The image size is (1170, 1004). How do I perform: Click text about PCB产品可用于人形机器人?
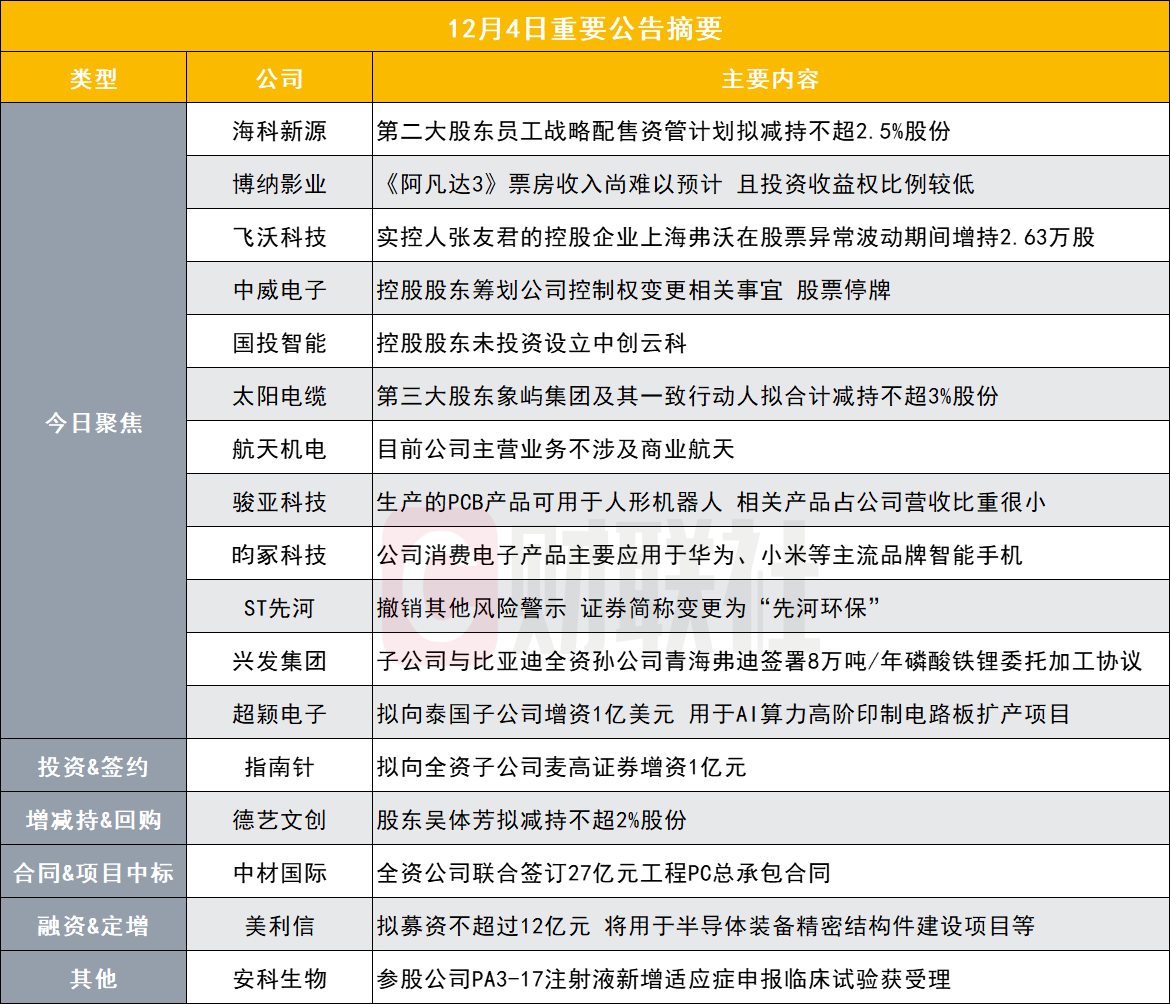pos(711,502)
